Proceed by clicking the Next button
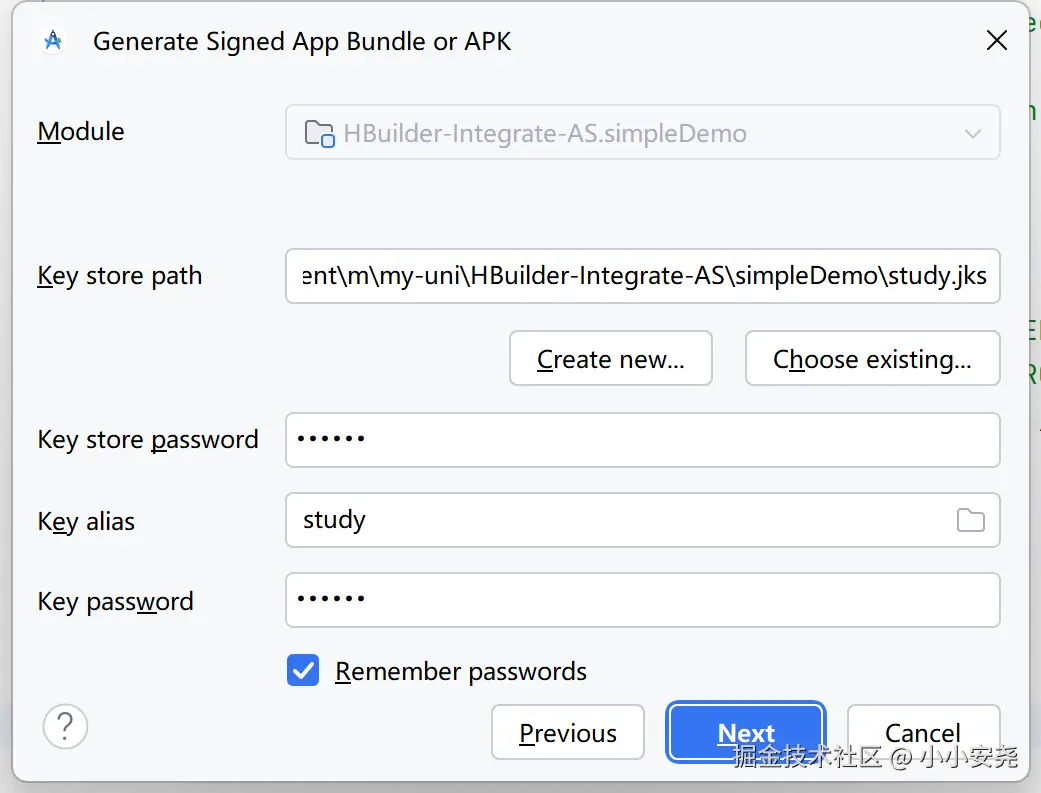The image size is (1041, 793). [746, 733]
